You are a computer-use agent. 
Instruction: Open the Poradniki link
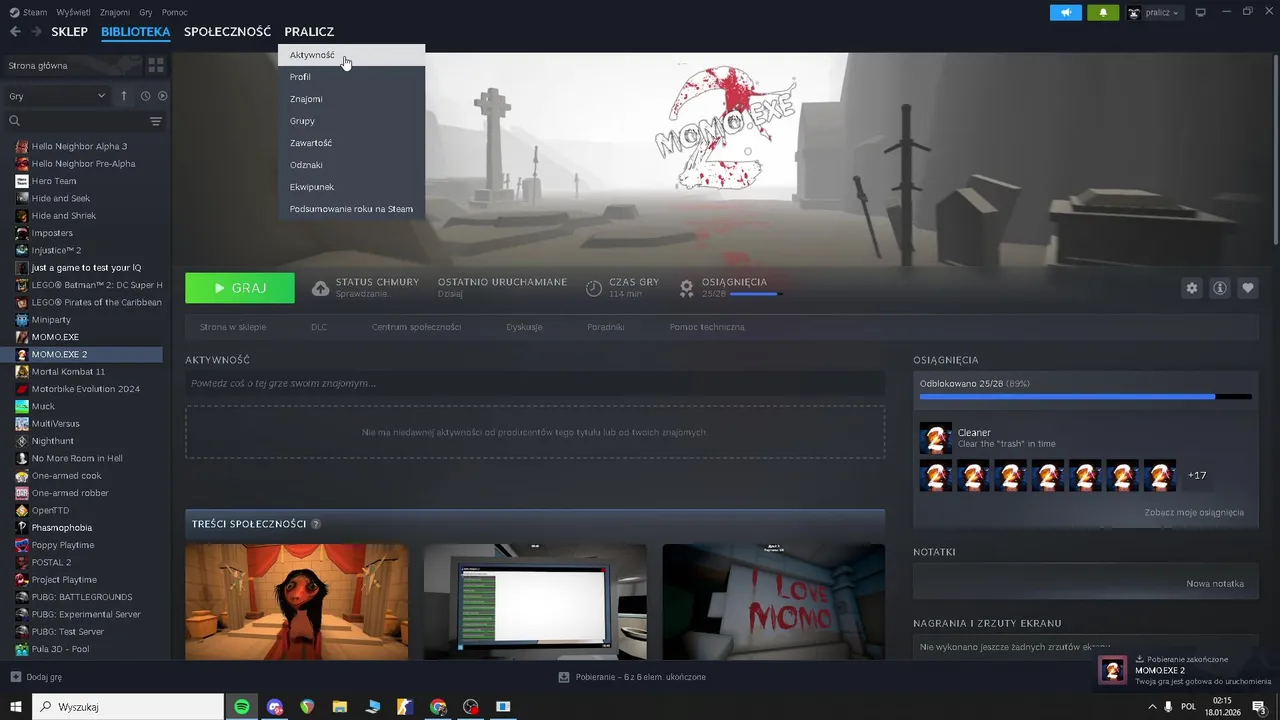click(606, 327)
